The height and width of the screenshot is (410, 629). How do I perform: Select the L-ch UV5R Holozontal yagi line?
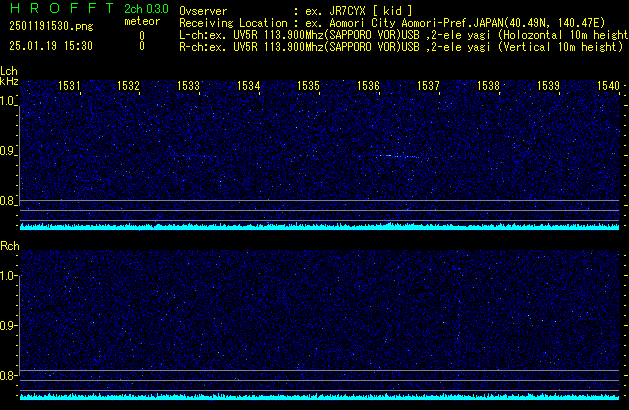pyautogui.click(x=404, y=35)
